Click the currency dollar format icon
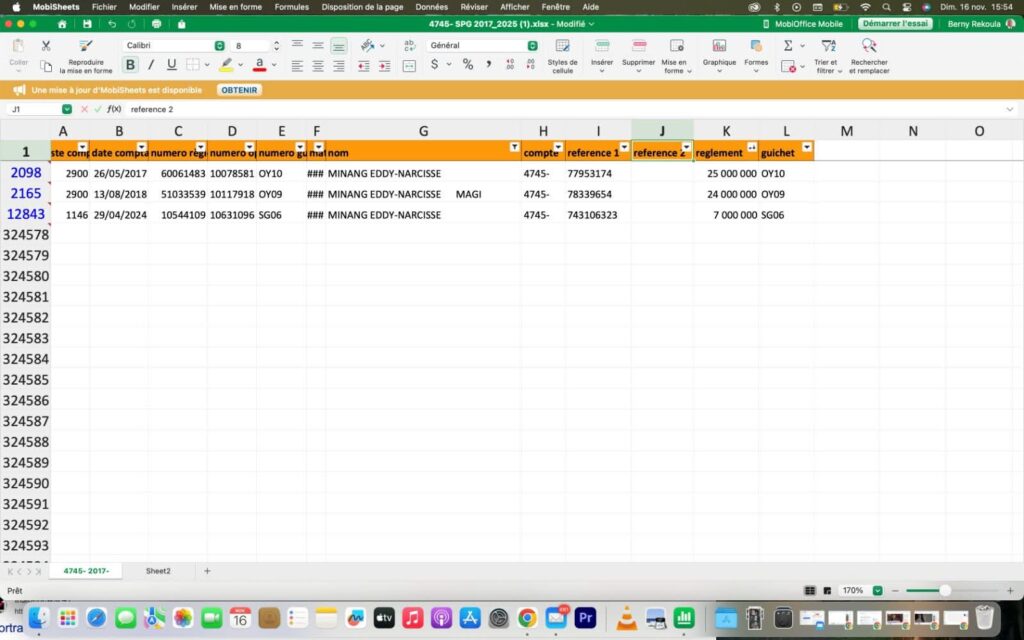The width and height of the screenshot is (1024, 640). point(434,65)
